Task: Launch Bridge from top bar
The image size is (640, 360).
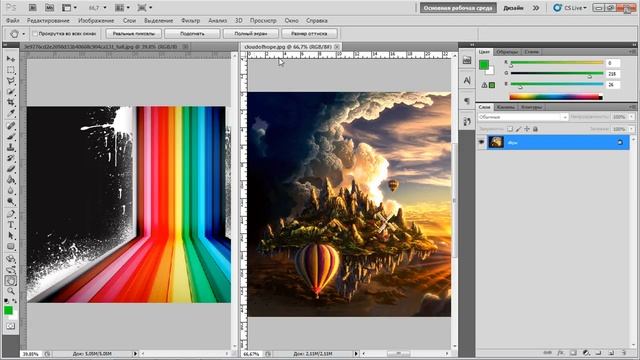Action: [33, 8]
